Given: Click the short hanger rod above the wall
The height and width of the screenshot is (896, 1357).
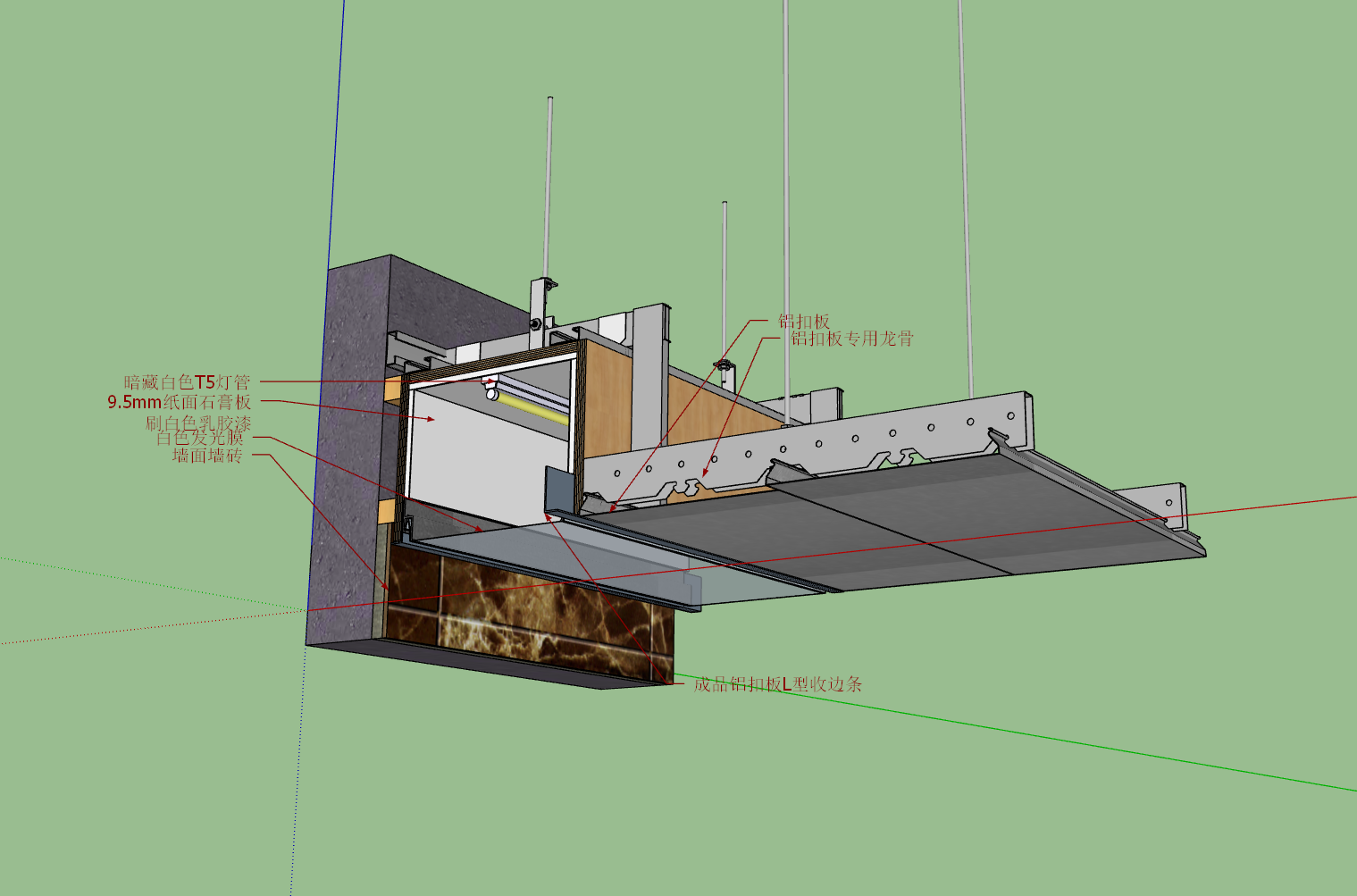Looking at the screenshot, I should [549, 188].
